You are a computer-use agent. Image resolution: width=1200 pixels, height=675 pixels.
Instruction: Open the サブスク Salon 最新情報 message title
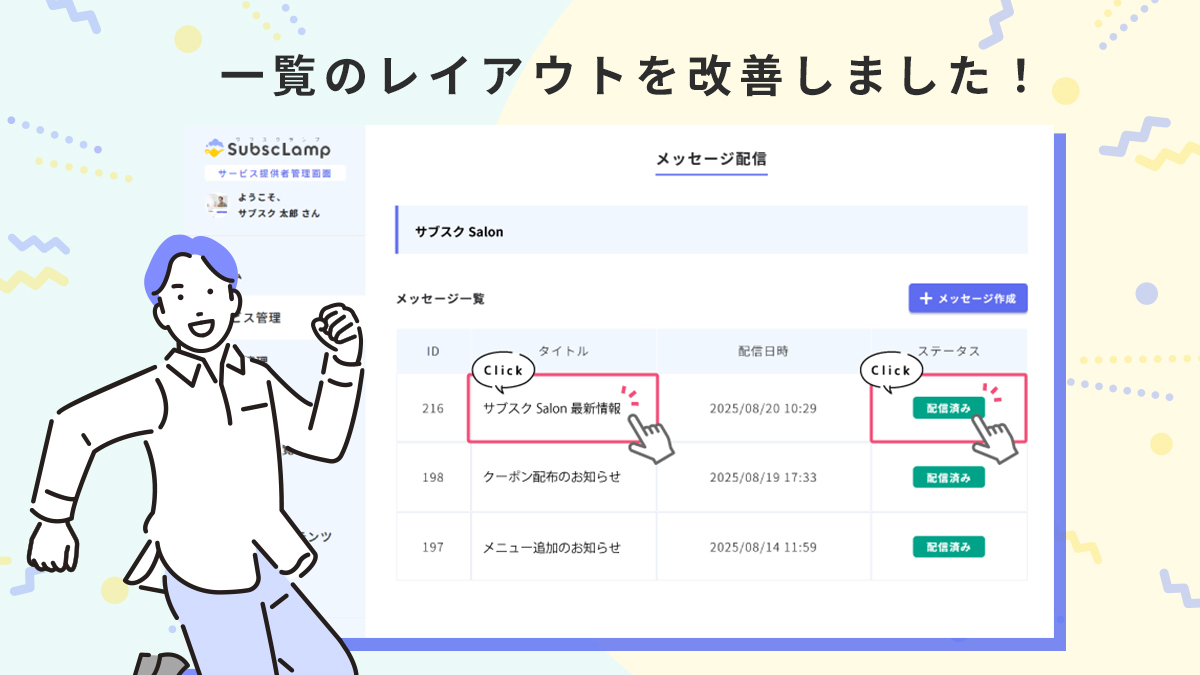click(x=551, y=408)
